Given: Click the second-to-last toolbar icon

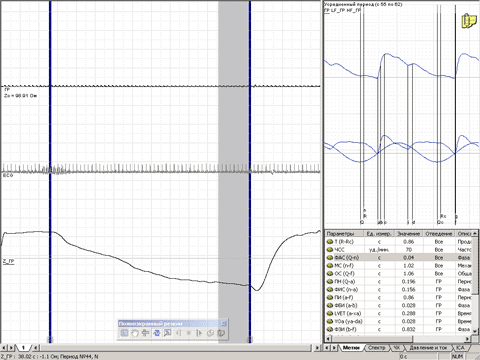Looking at the screenshot, I should click(x=210, y=333).
